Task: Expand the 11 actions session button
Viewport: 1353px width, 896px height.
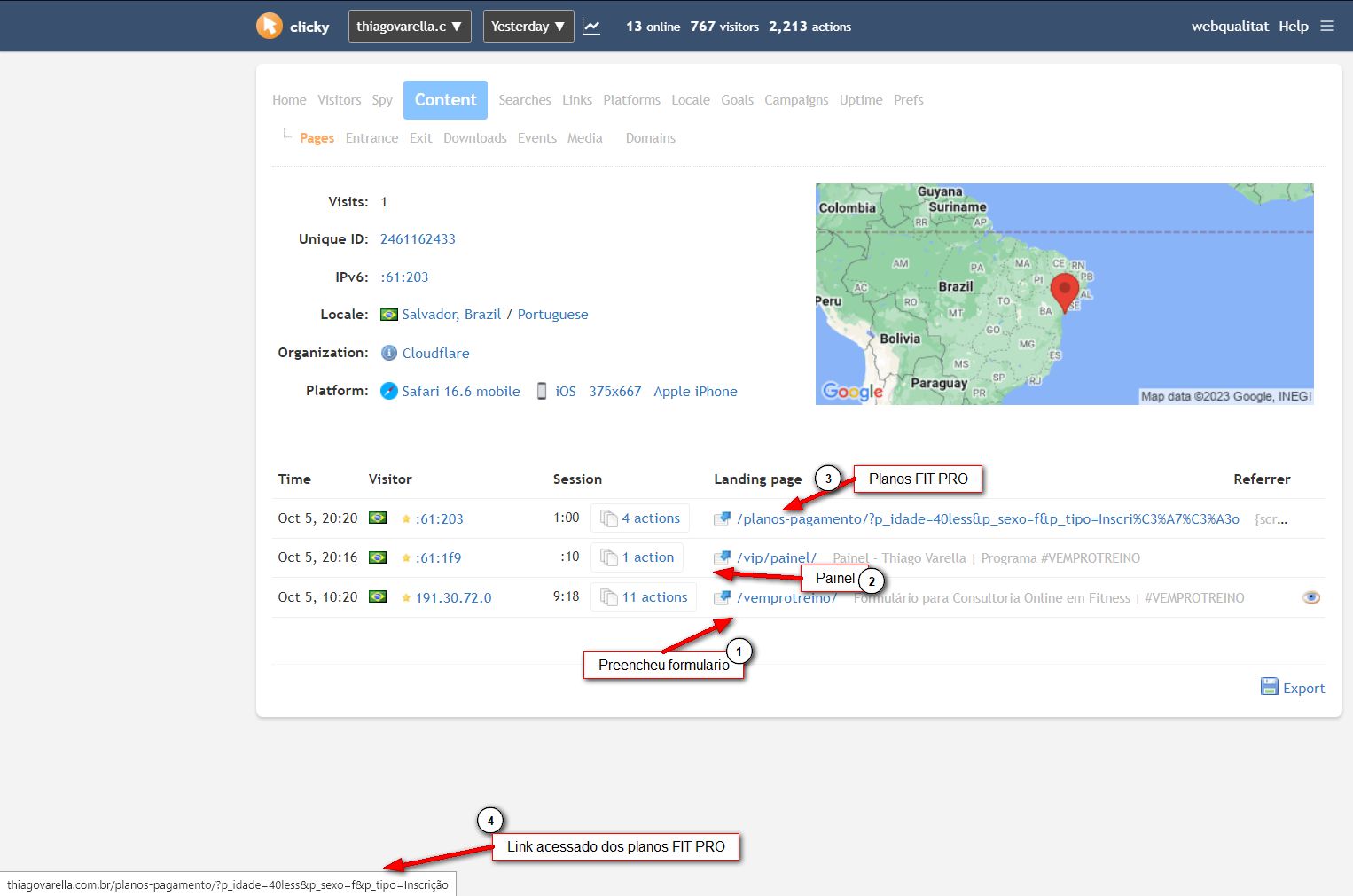Action: pos(644,597)
